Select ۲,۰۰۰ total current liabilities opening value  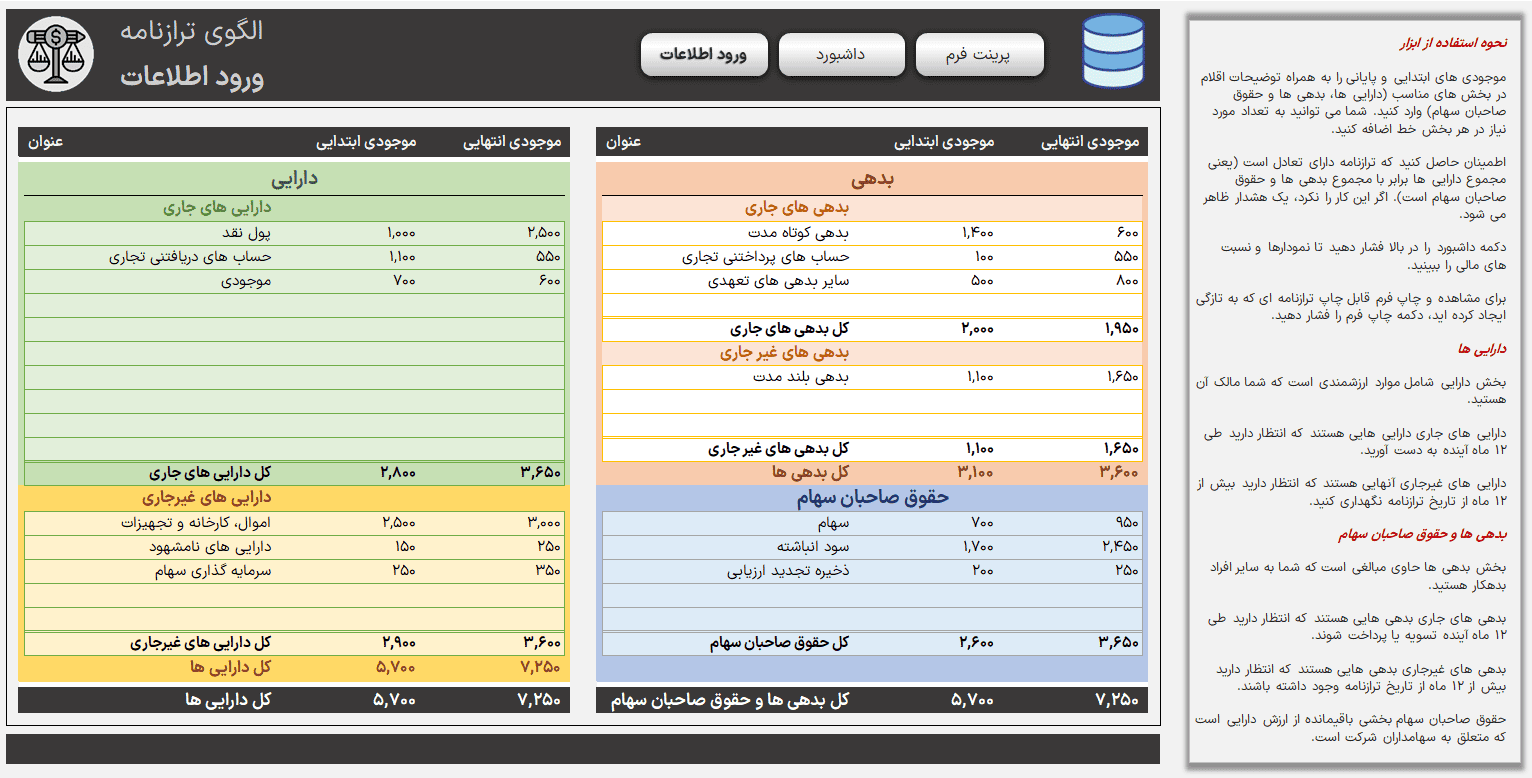977,328
